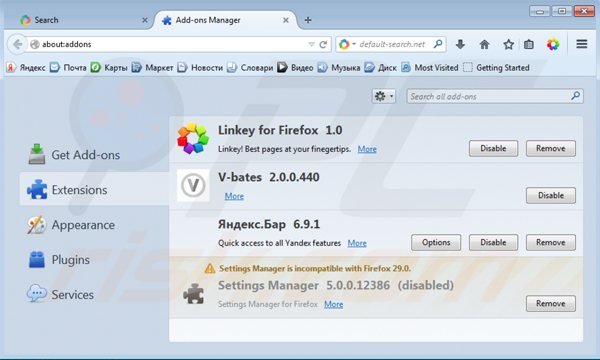Bookmark this page with star icon
The width and height of the screenshot is (600, 360).
(508, 44)
